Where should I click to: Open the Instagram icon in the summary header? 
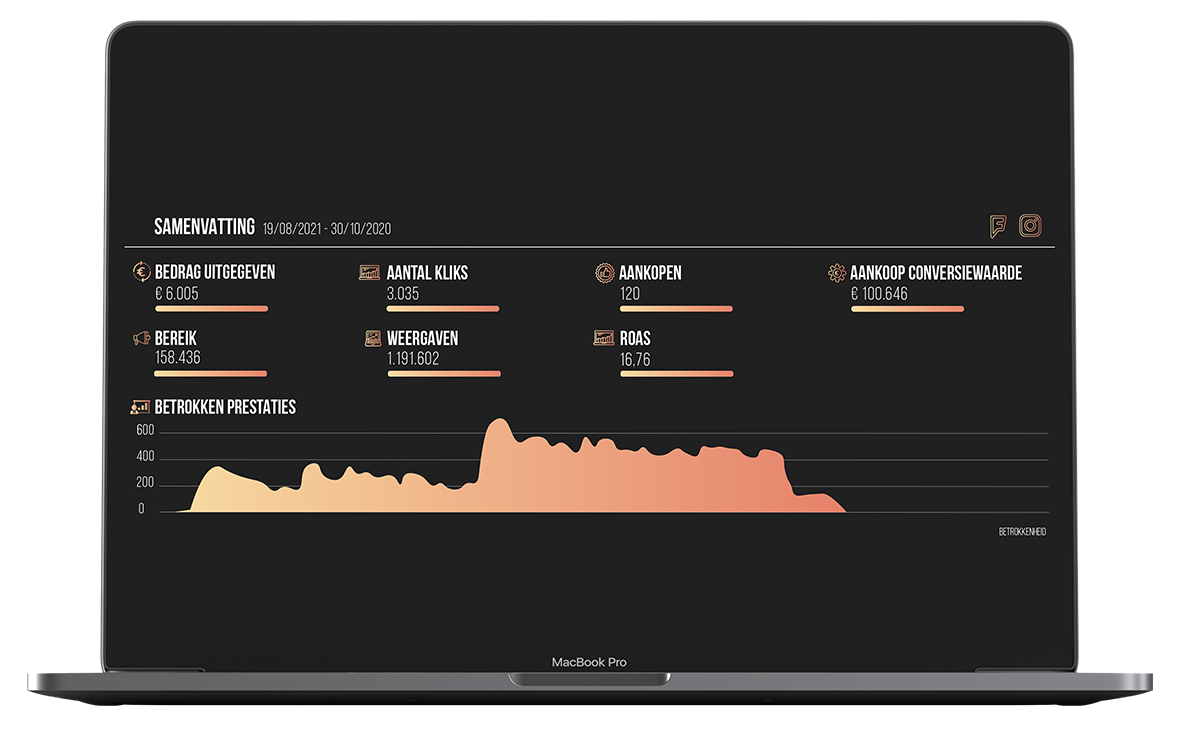click(x=1030, y=225)
